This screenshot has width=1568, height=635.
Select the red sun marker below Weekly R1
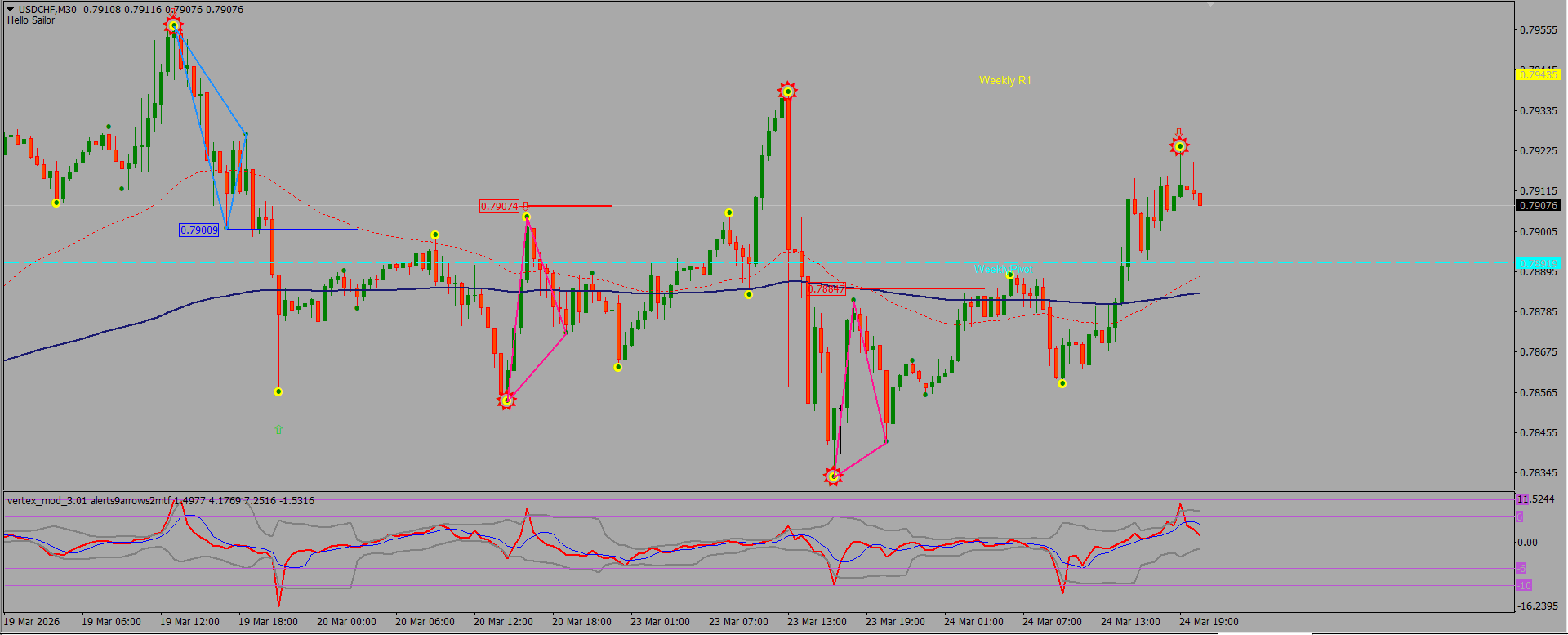coord(787,92)
